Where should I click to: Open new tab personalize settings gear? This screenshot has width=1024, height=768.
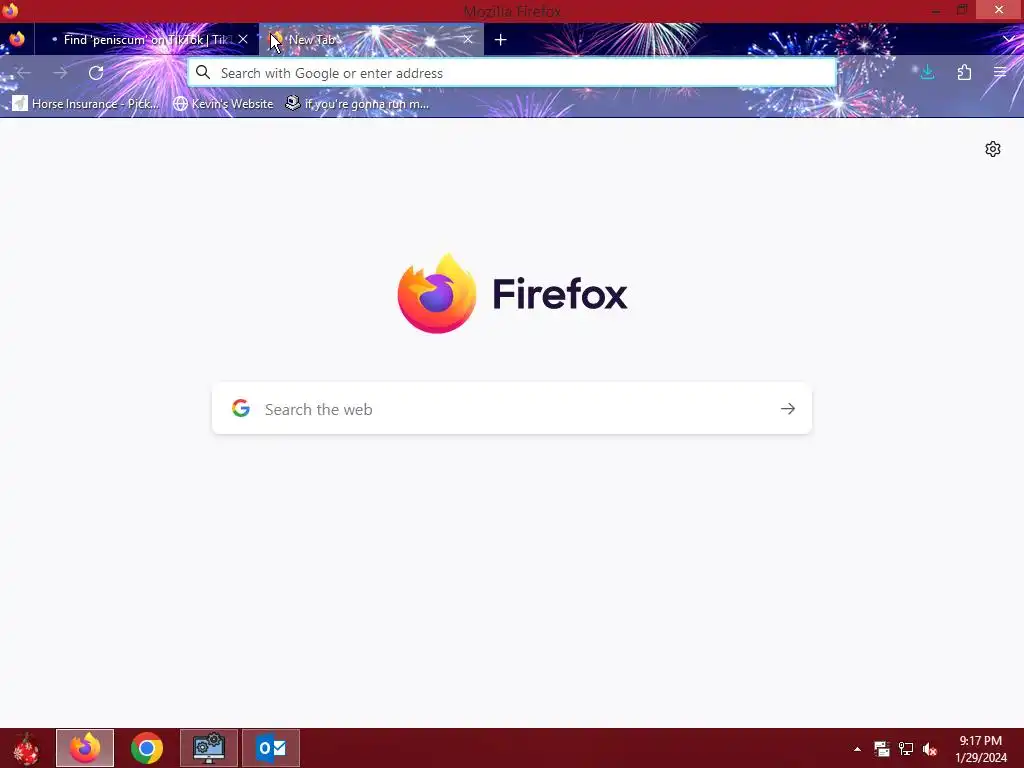pyautogui.click(x=993, y=149)
